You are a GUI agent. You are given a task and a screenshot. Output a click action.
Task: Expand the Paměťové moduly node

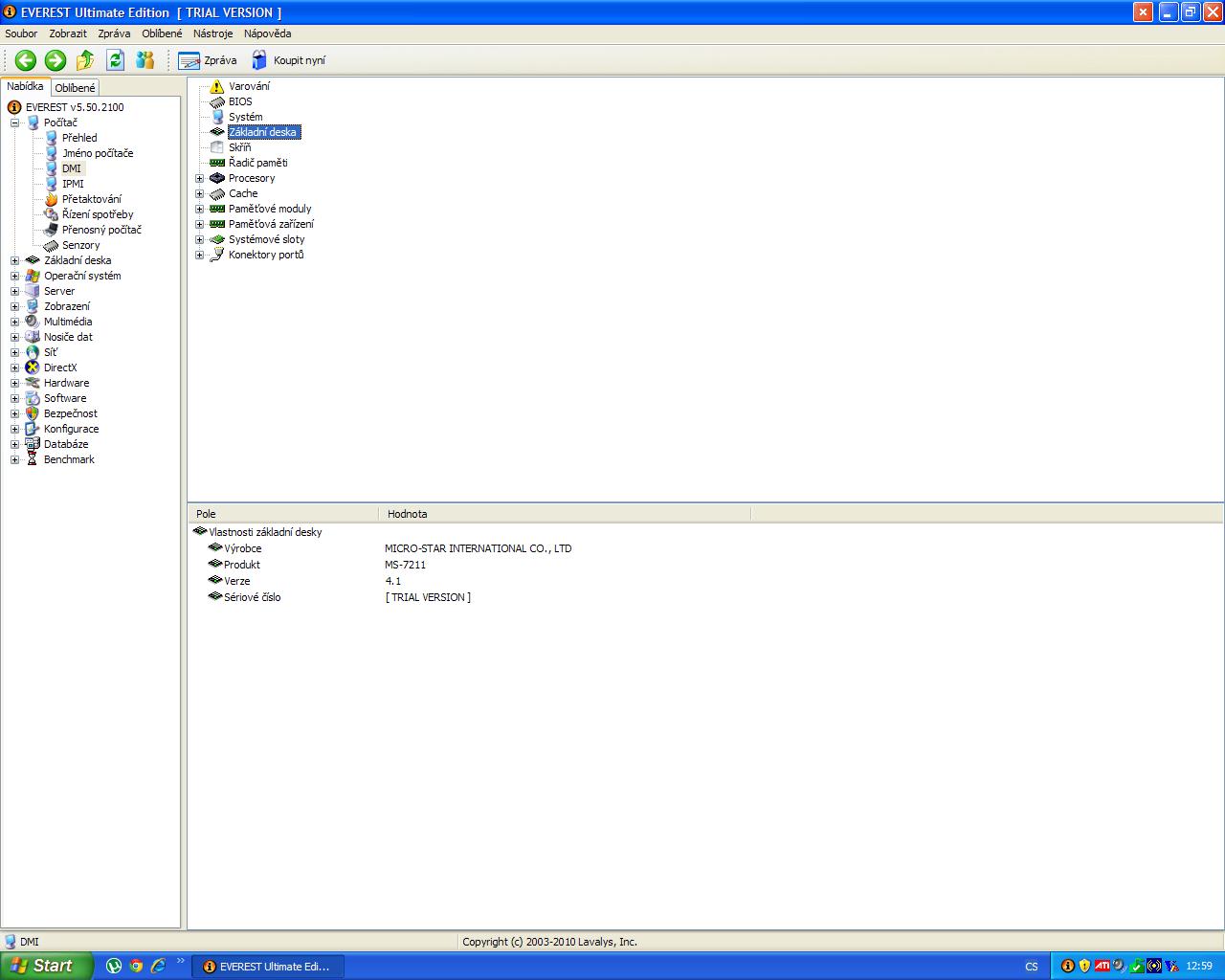(x=199, y=209)
